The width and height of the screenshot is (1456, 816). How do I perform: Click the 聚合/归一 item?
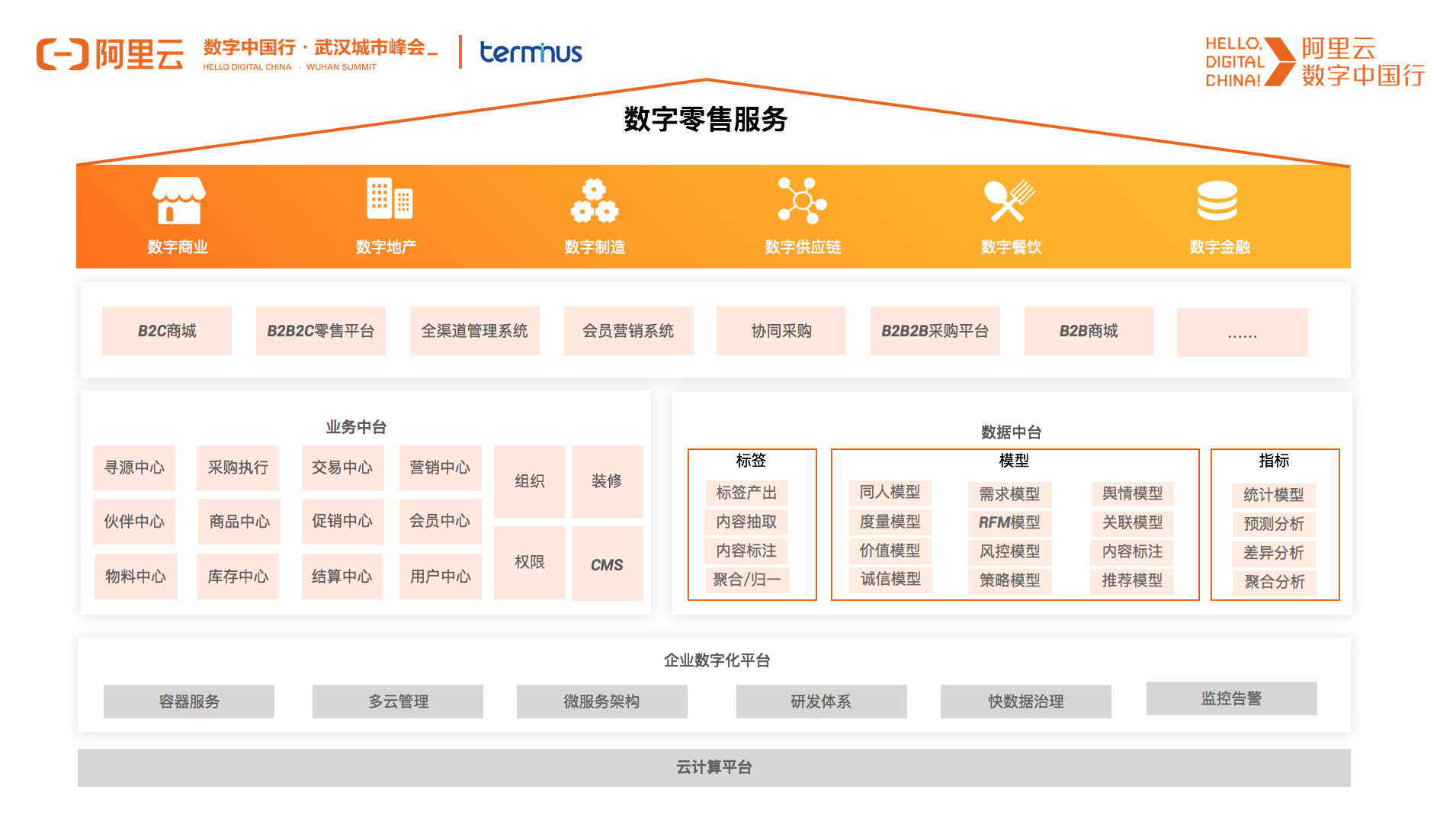[x=747, y=580]
